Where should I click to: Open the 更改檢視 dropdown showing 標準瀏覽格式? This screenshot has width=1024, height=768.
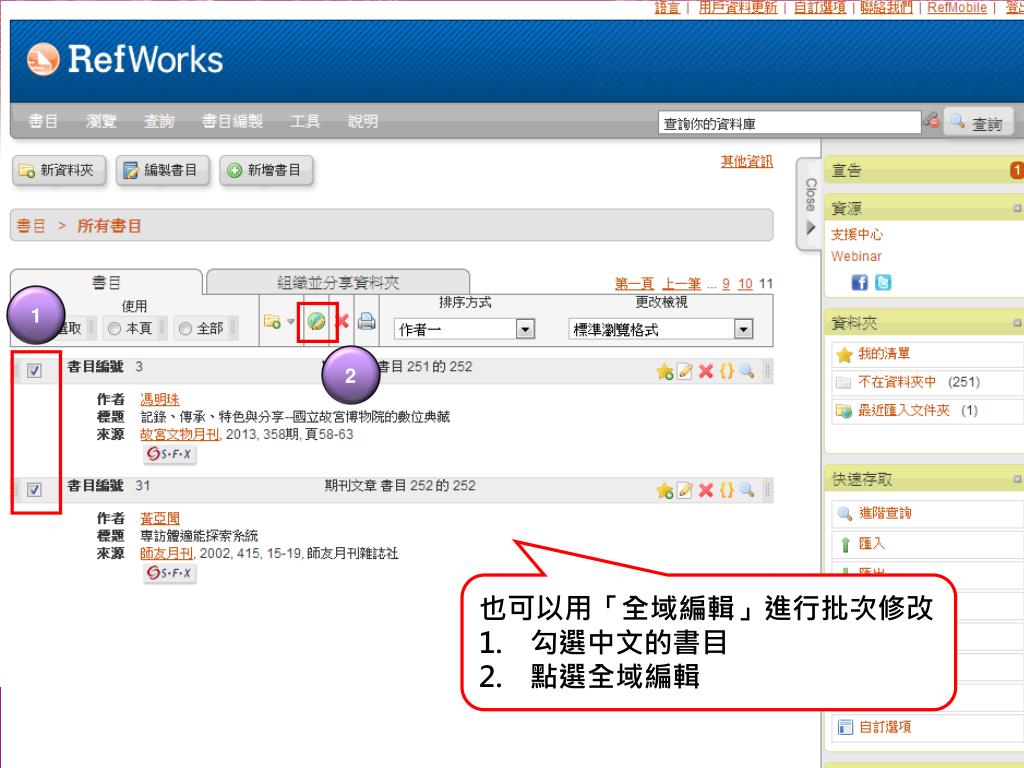[661, 328]
